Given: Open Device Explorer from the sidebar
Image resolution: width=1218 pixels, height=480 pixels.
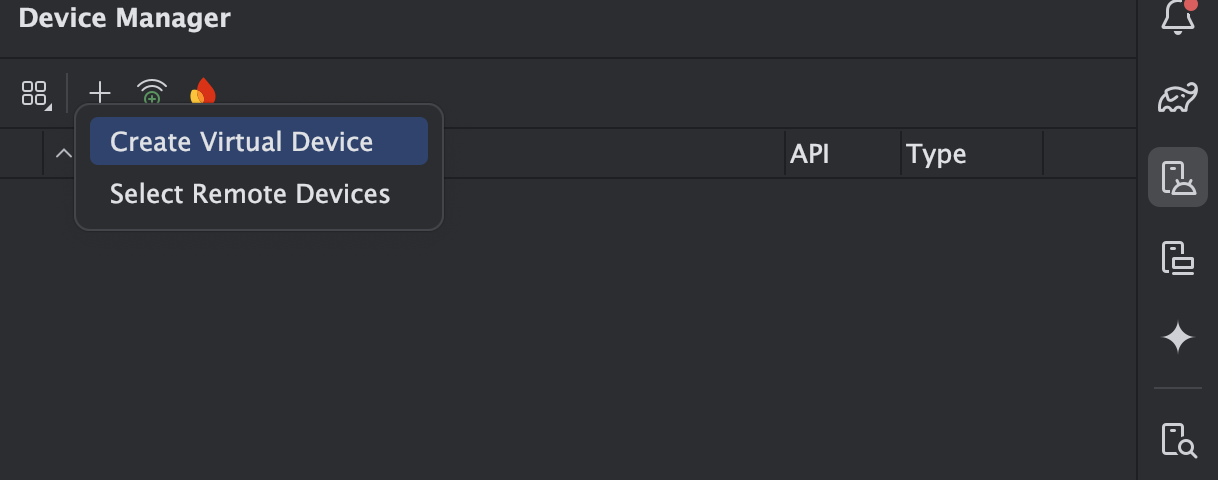Looking at the screenshot, I should click(1177, 438).
